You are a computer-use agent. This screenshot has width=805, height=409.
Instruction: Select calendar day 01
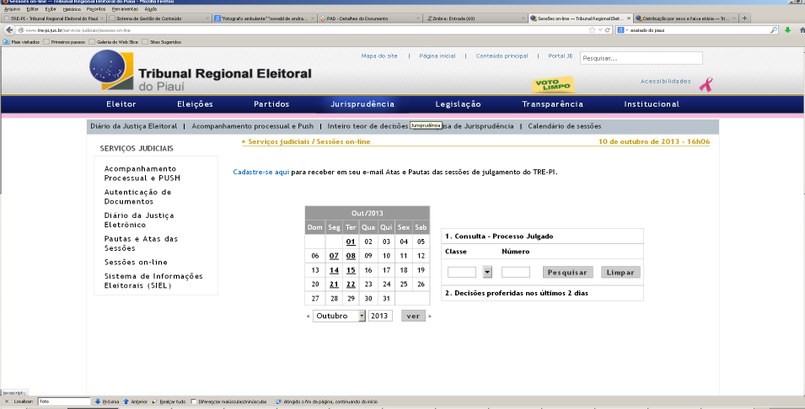[351, 242]
